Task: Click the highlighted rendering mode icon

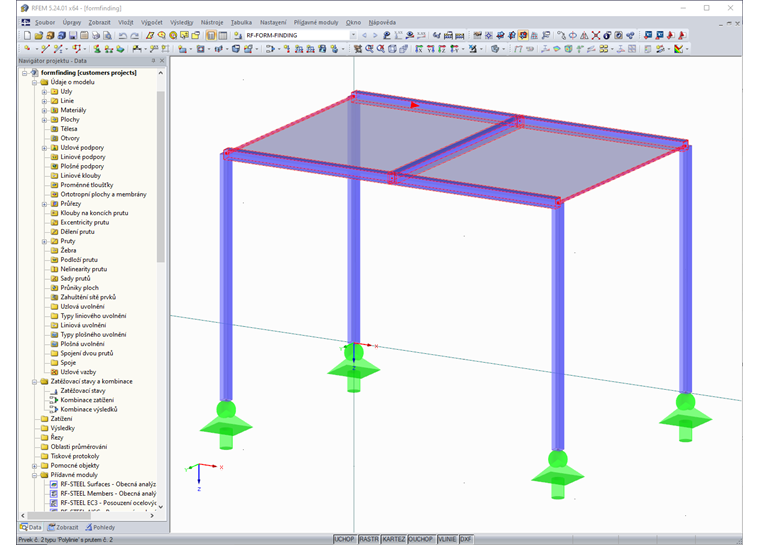Action: pyautogui.click(x=523, y=35)
